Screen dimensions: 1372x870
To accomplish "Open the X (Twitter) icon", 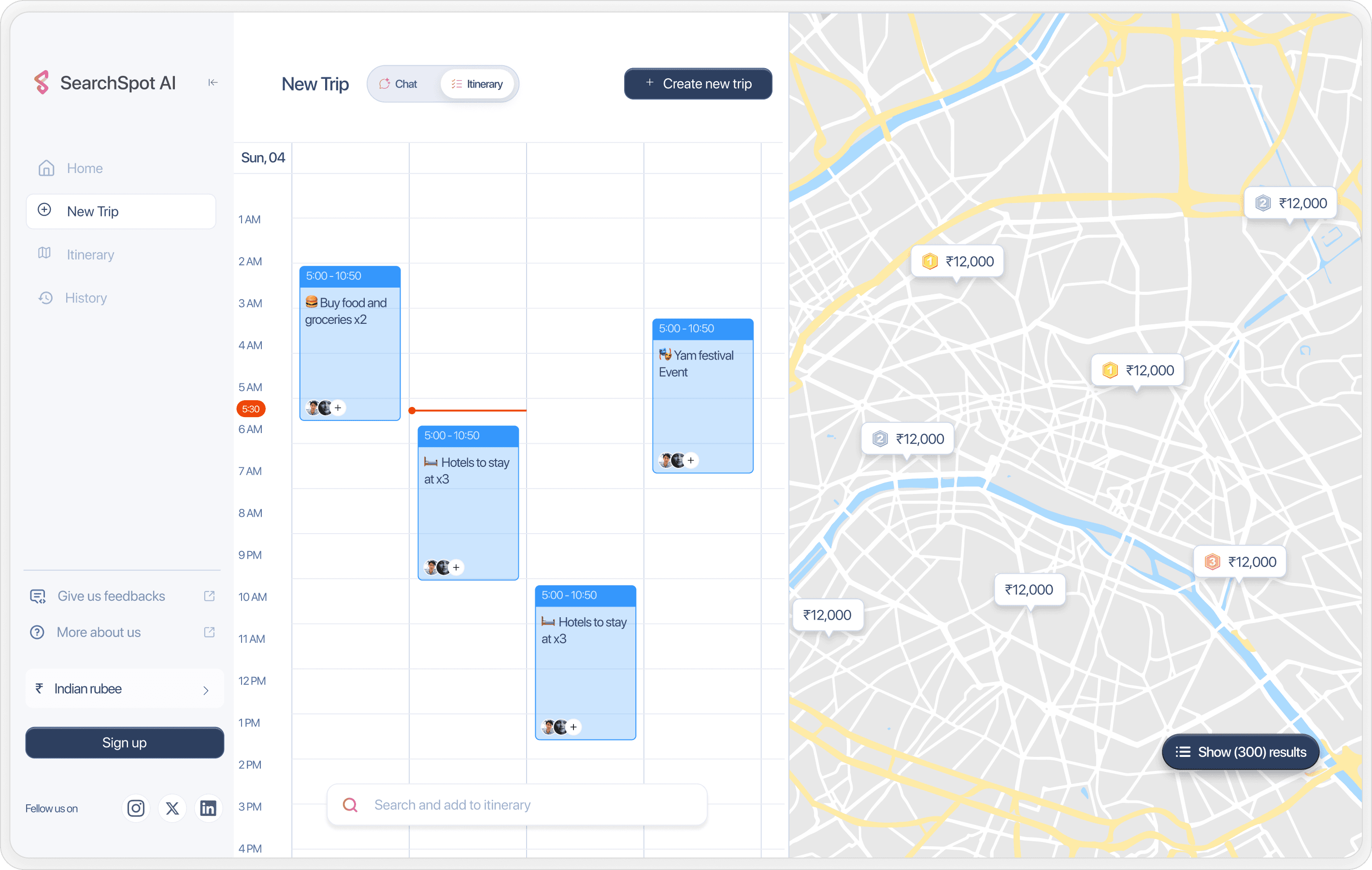I will pos(172,808).
